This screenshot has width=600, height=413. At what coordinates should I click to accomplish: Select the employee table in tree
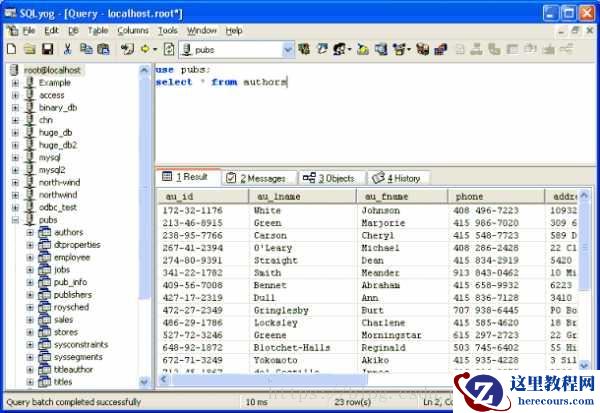pos(71,257)
